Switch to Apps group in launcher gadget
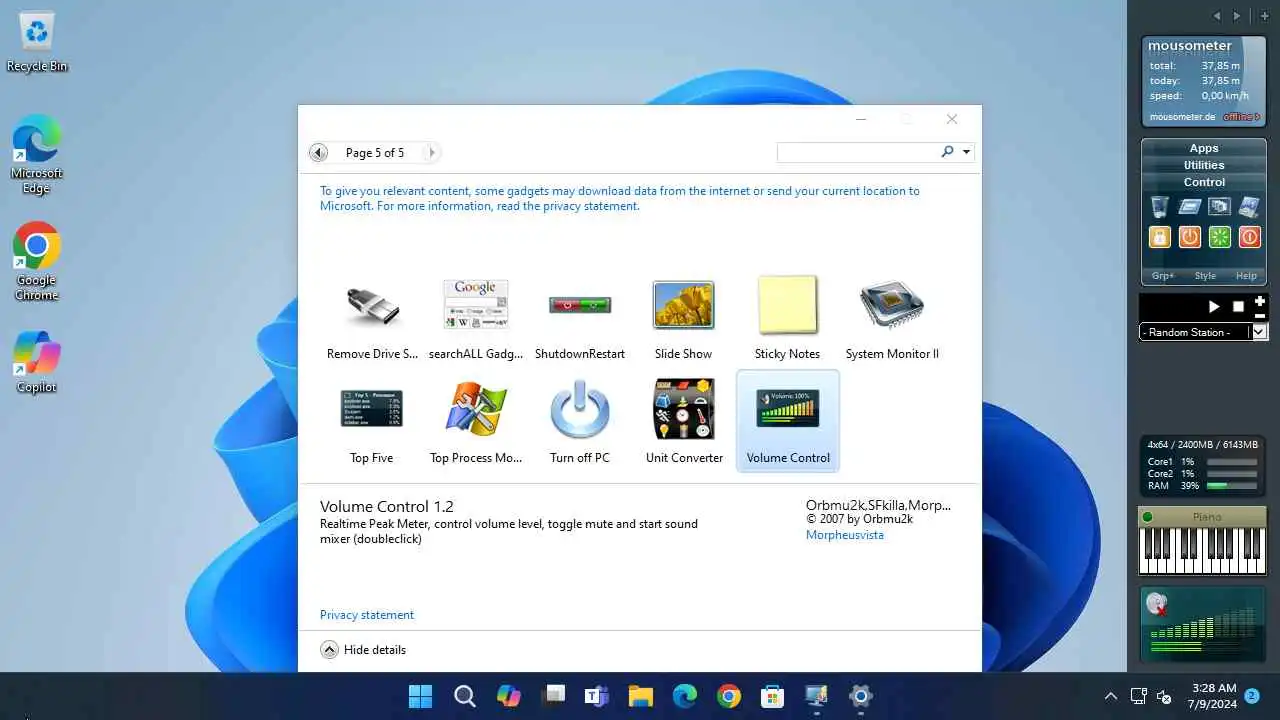Screen dimensions: 1280x720 pos(1204,148)
